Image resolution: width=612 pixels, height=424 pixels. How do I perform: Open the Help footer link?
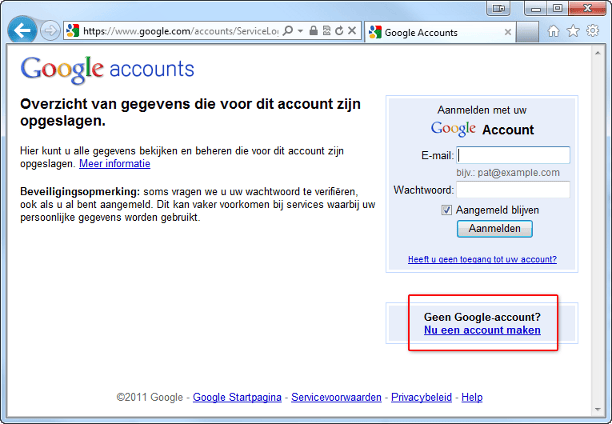472,397
